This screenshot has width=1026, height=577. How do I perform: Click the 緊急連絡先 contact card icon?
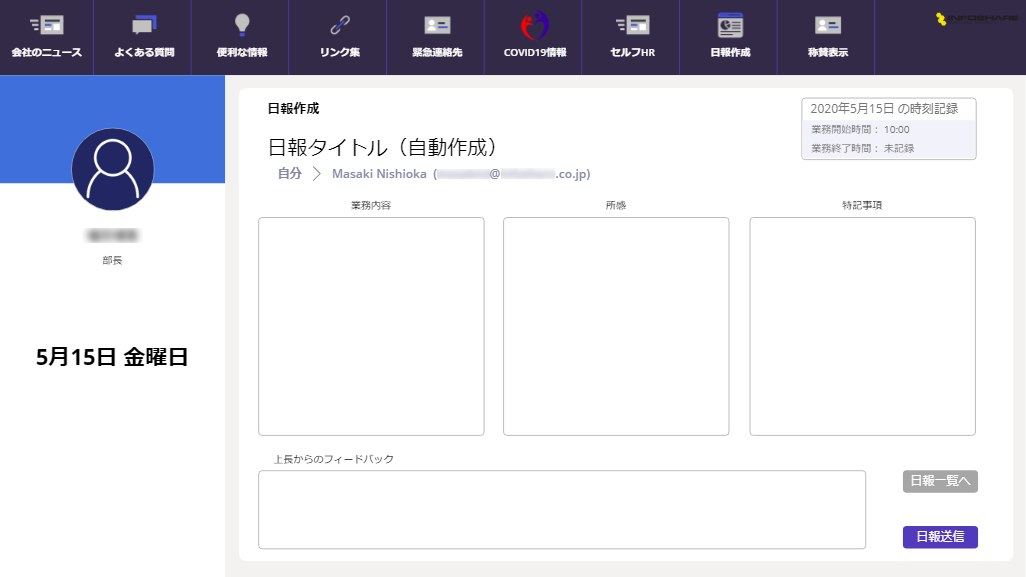pos(437,25)
